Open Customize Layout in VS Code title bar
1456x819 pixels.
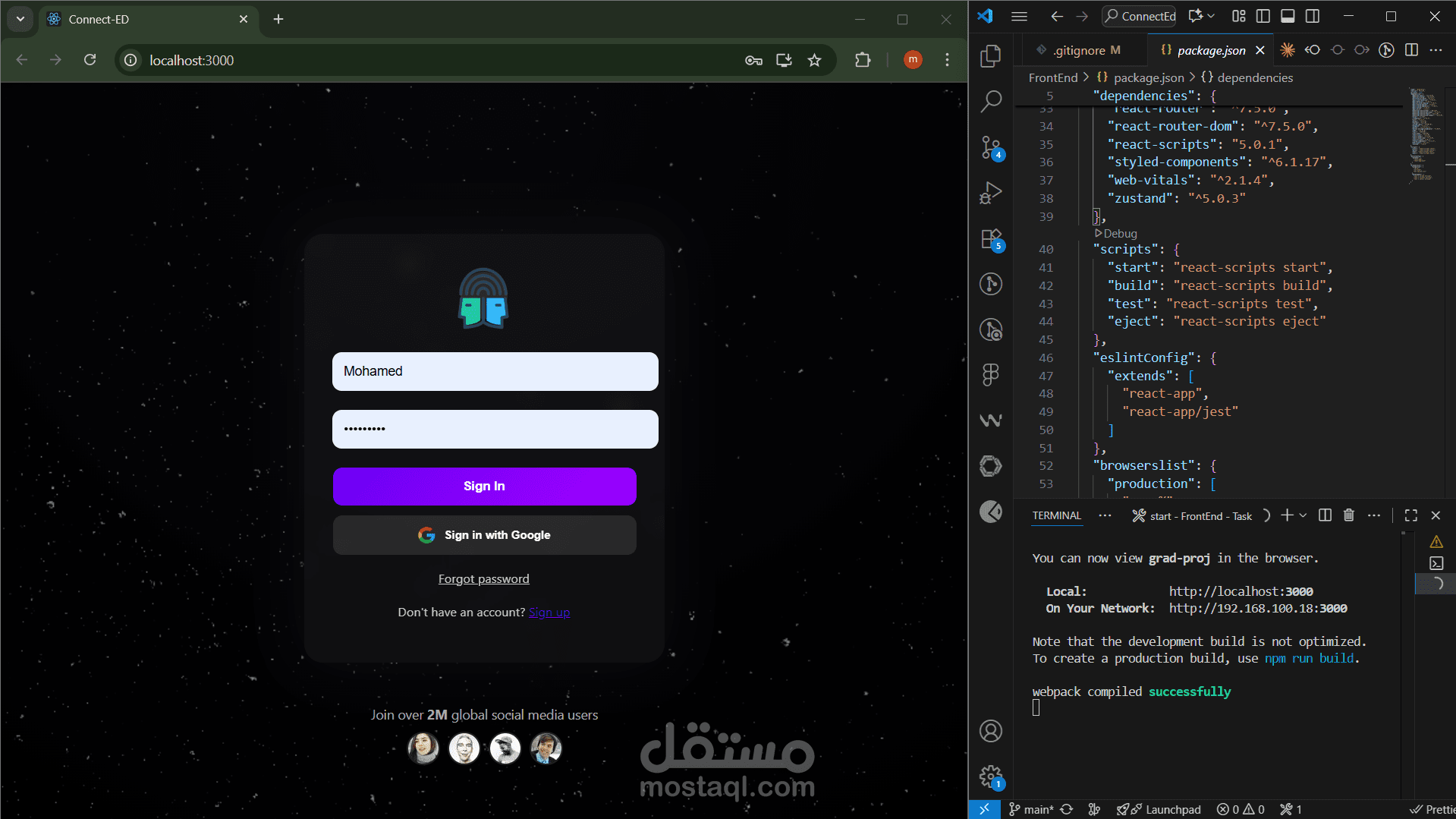click(x=1239, y=16)
